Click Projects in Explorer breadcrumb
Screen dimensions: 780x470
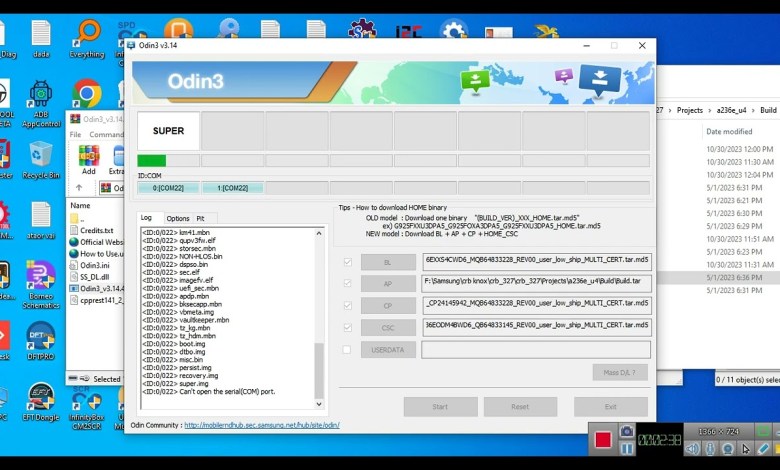689,110
